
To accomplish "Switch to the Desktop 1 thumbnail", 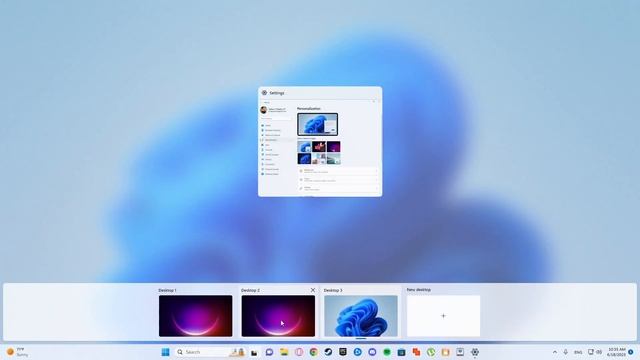I will (196, 316).
